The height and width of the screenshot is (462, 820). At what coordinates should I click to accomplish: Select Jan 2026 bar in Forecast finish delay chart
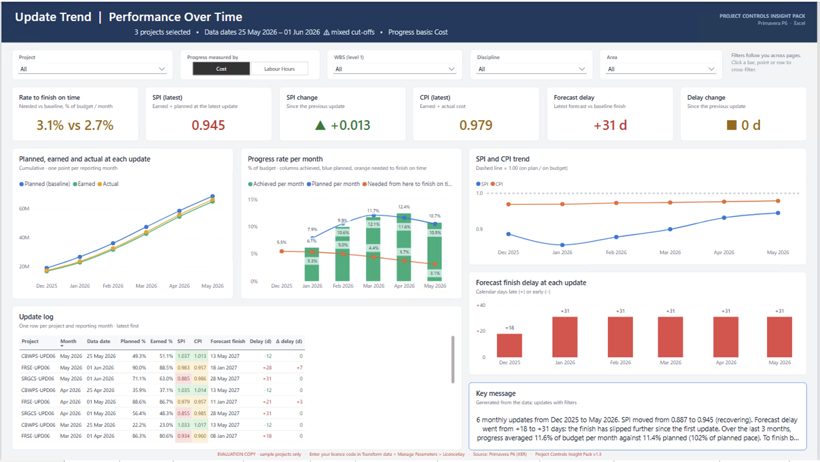pos(565,337)
